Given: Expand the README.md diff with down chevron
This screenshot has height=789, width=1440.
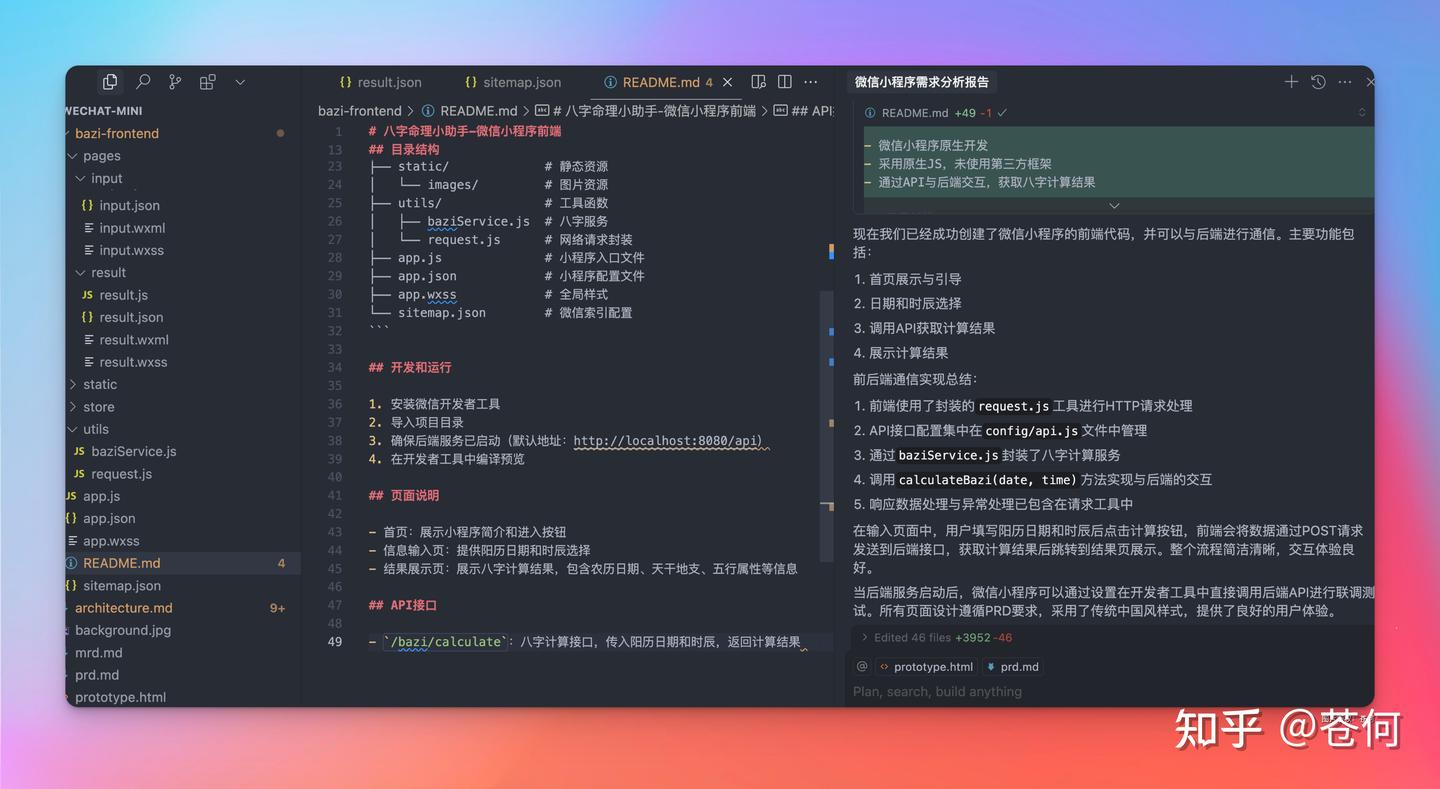Looking at the screenshot, I should point(1114,205).
